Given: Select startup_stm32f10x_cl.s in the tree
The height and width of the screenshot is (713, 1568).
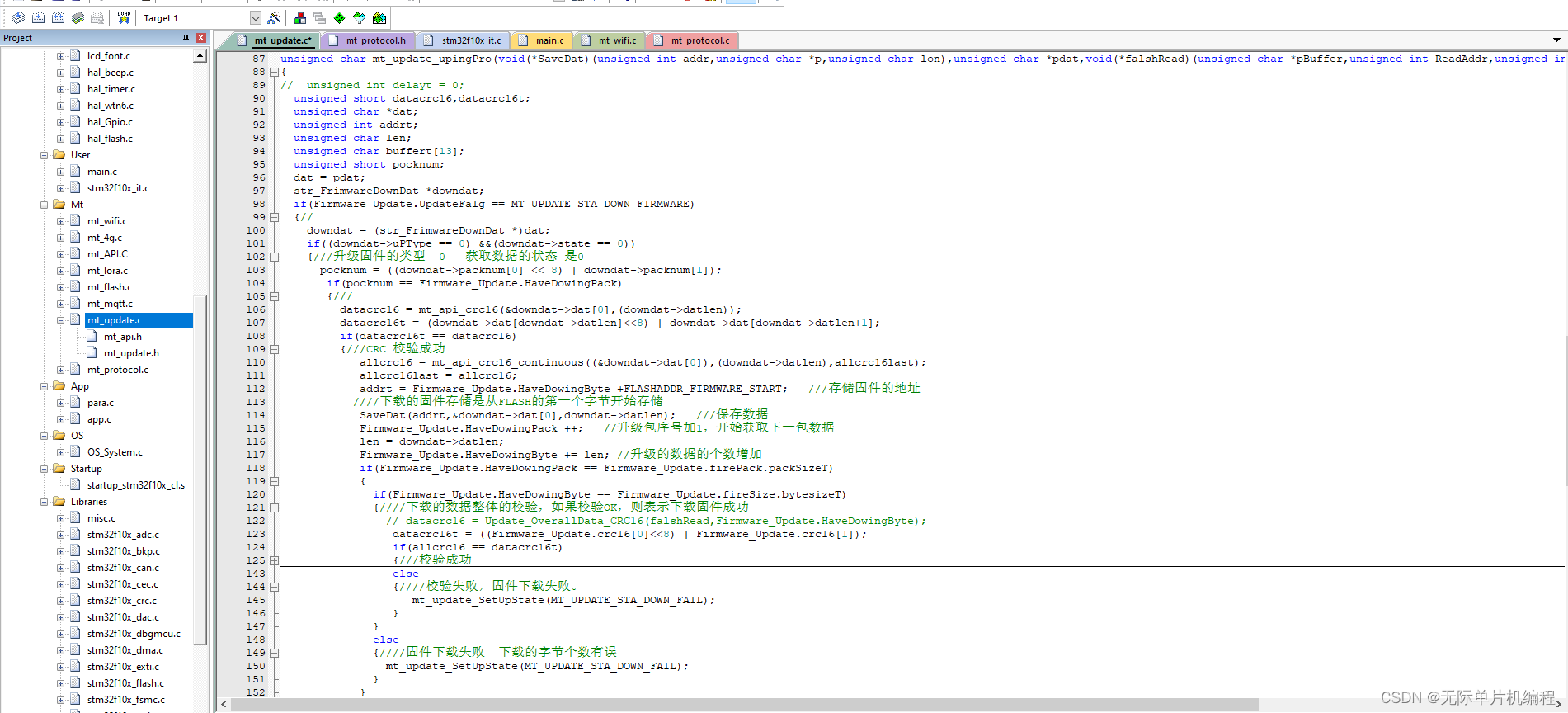Looking at the screenshot, I should point(136,485).
